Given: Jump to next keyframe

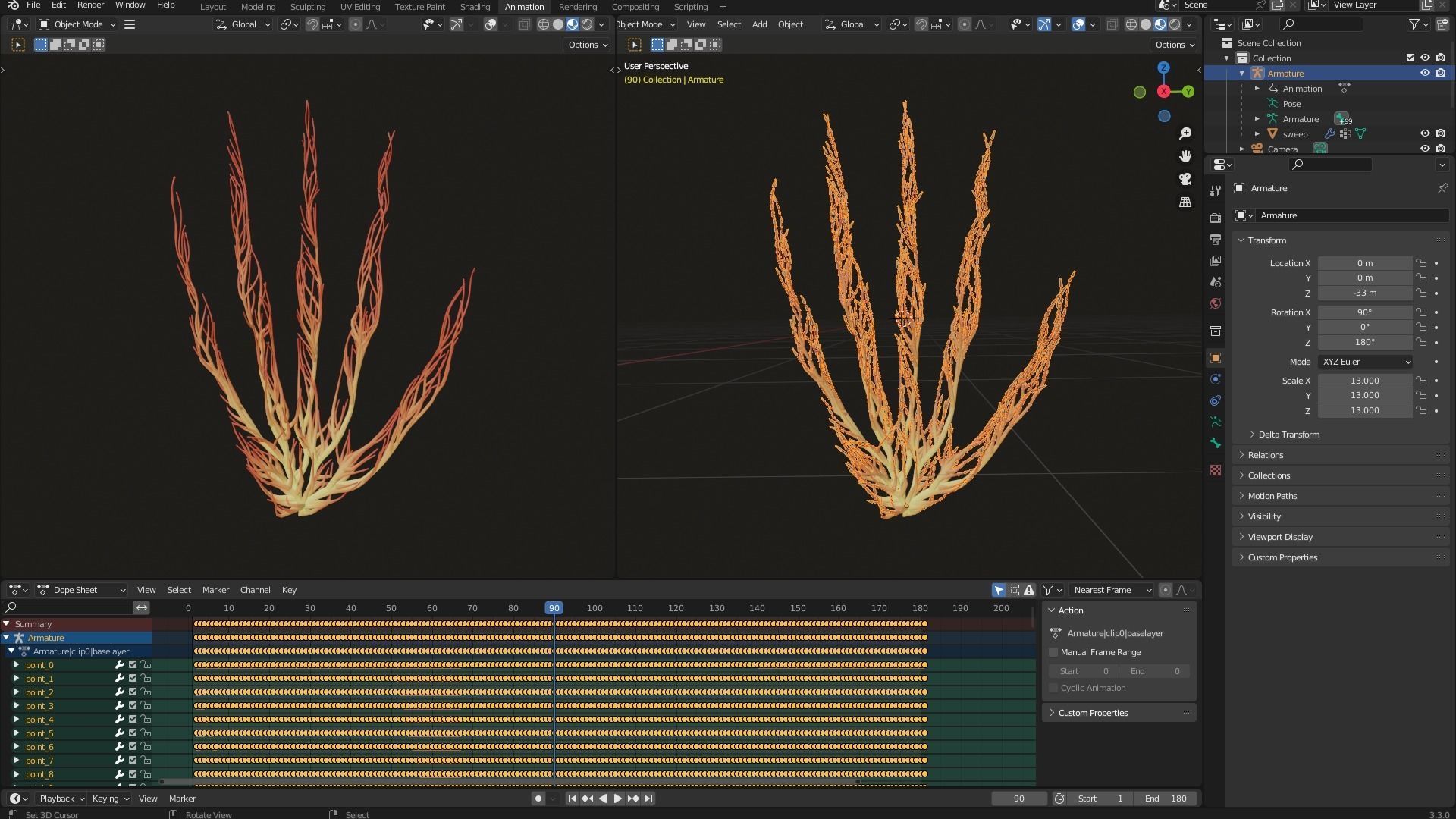Looking at the screenshot, I should [x=633, y=799].
